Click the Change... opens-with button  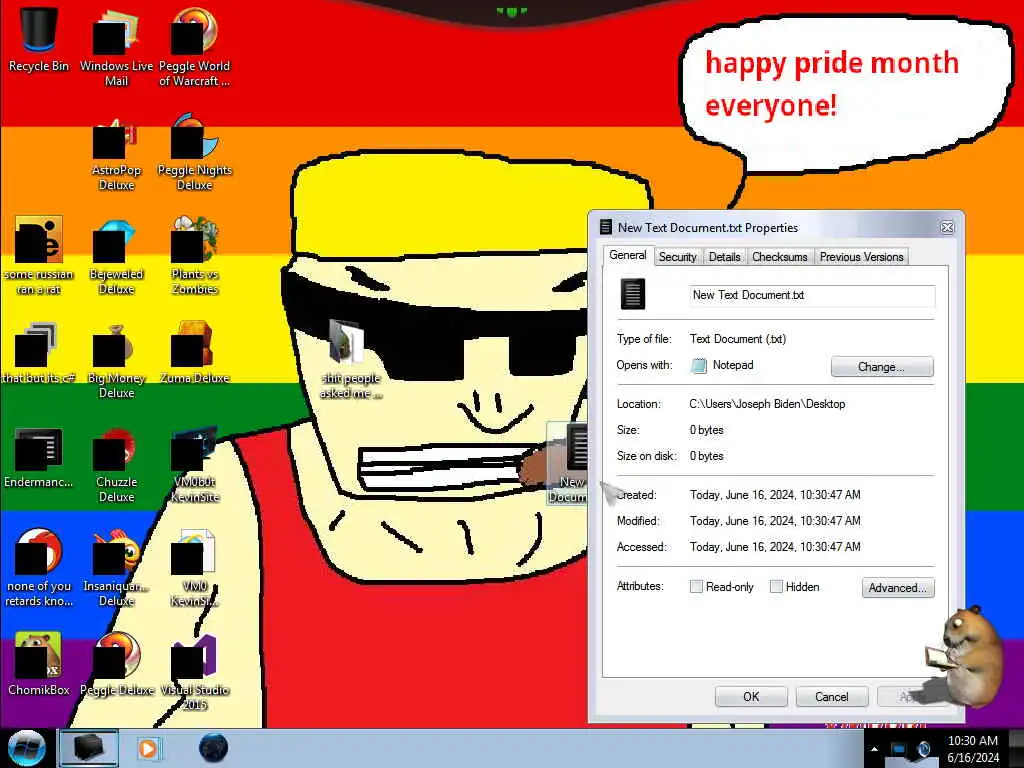point(882,366)
